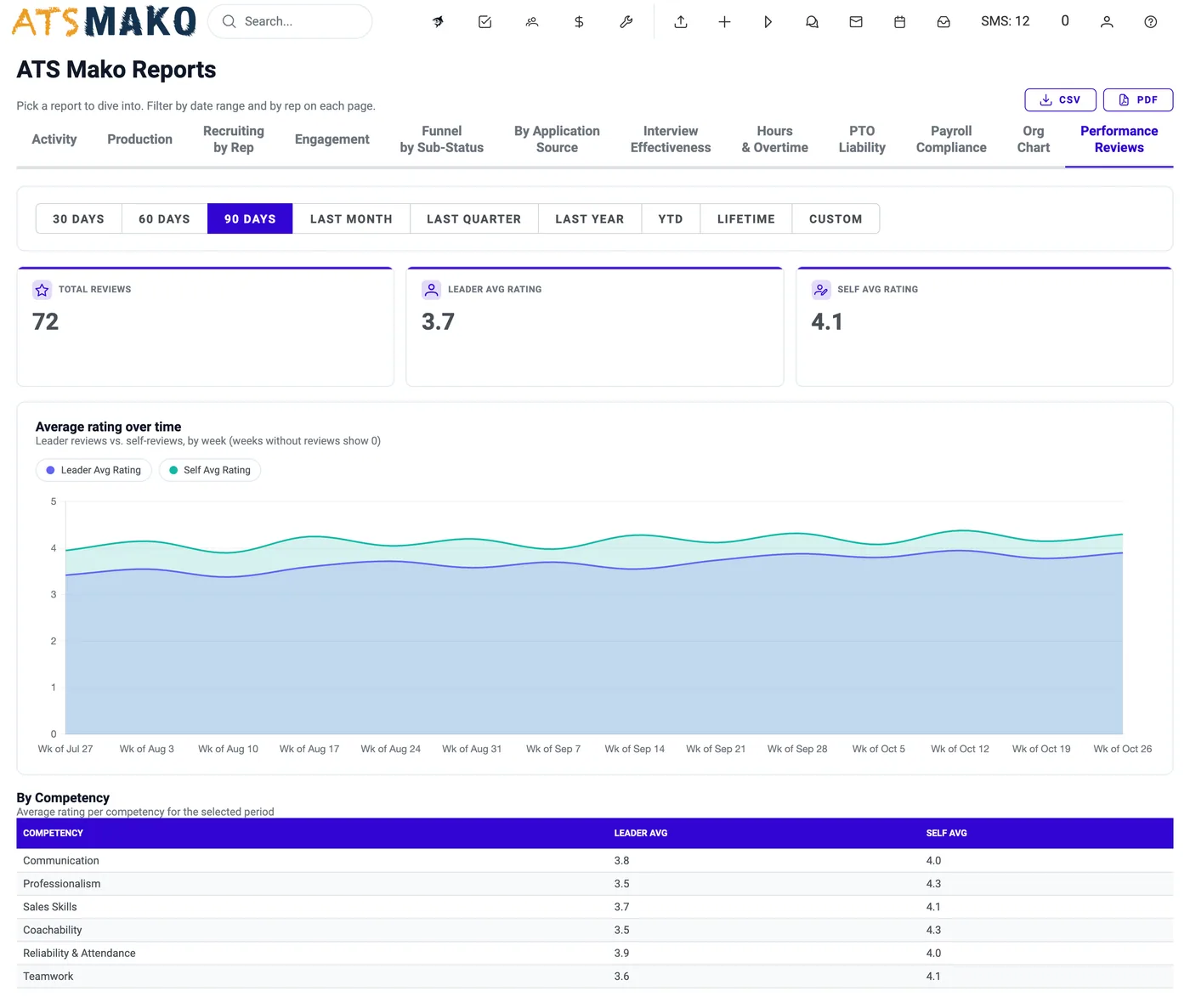
Task: Open the dollar sign payroll icon
Action: pos(579,22)
